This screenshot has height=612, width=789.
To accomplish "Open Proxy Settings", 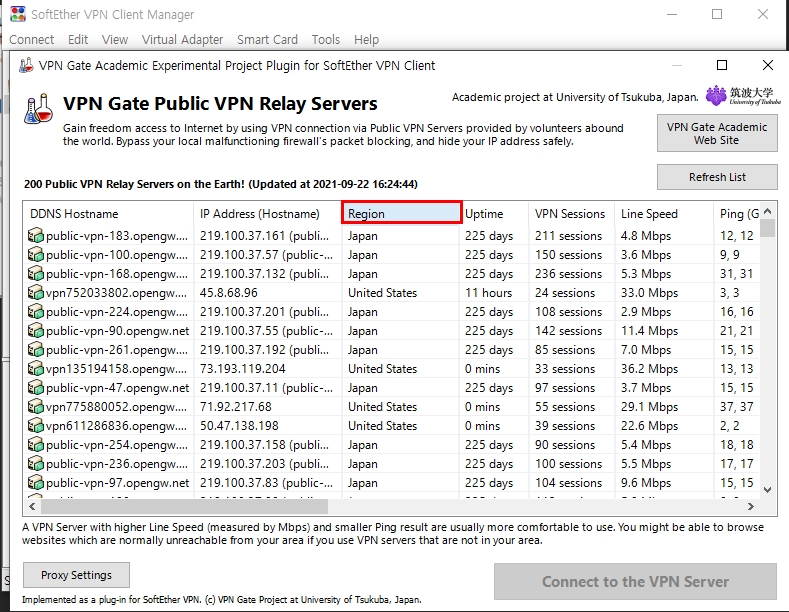I will click(76, 575).
